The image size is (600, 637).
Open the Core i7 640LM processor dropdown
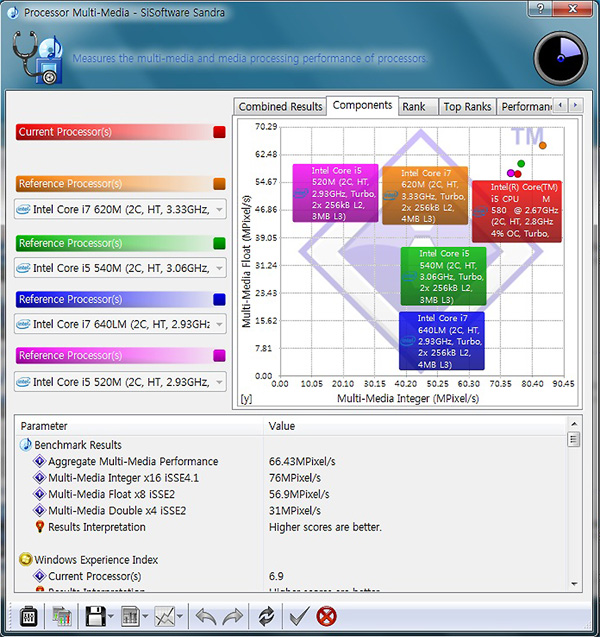coord(120,324)
